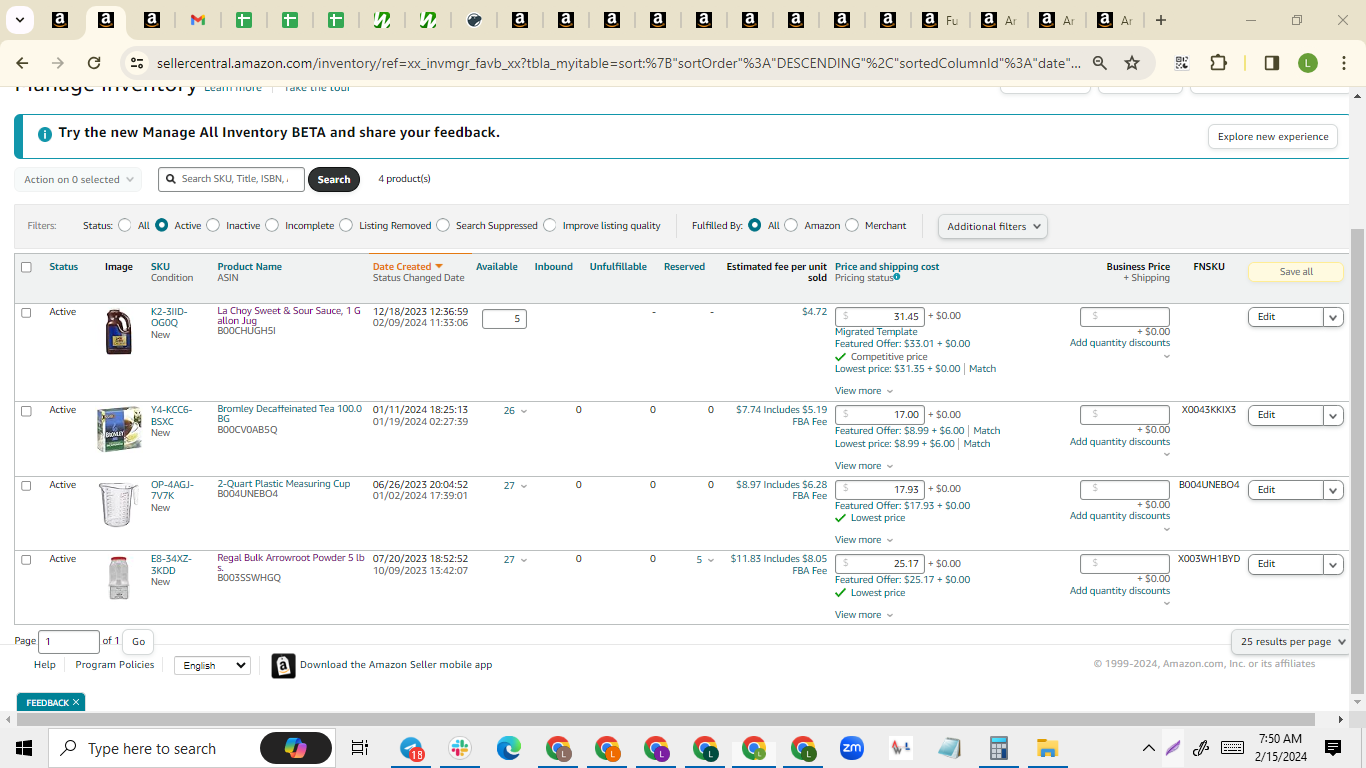Open the Action on 0 selected dropdown
Screen dimensions: 1366x768
point(78,180)
